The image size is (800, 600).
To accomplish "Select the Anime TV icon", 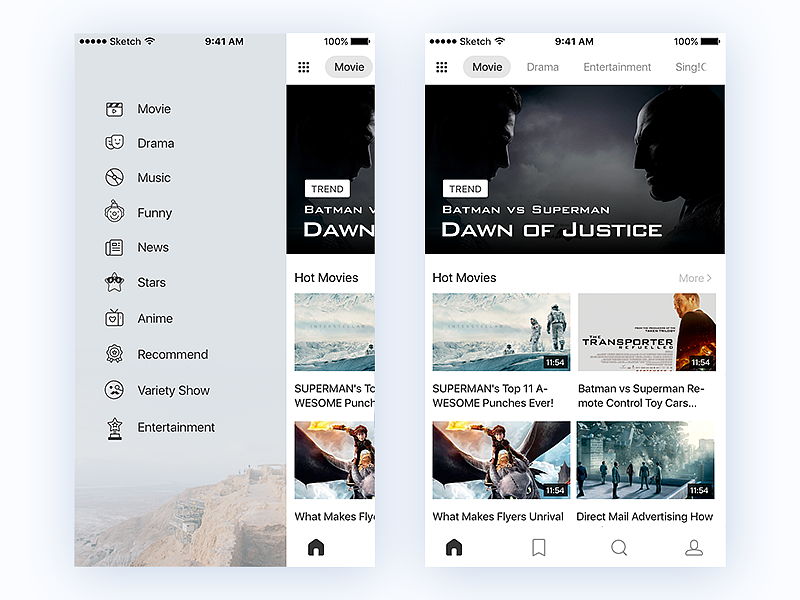I will click(x=114, y=318).
